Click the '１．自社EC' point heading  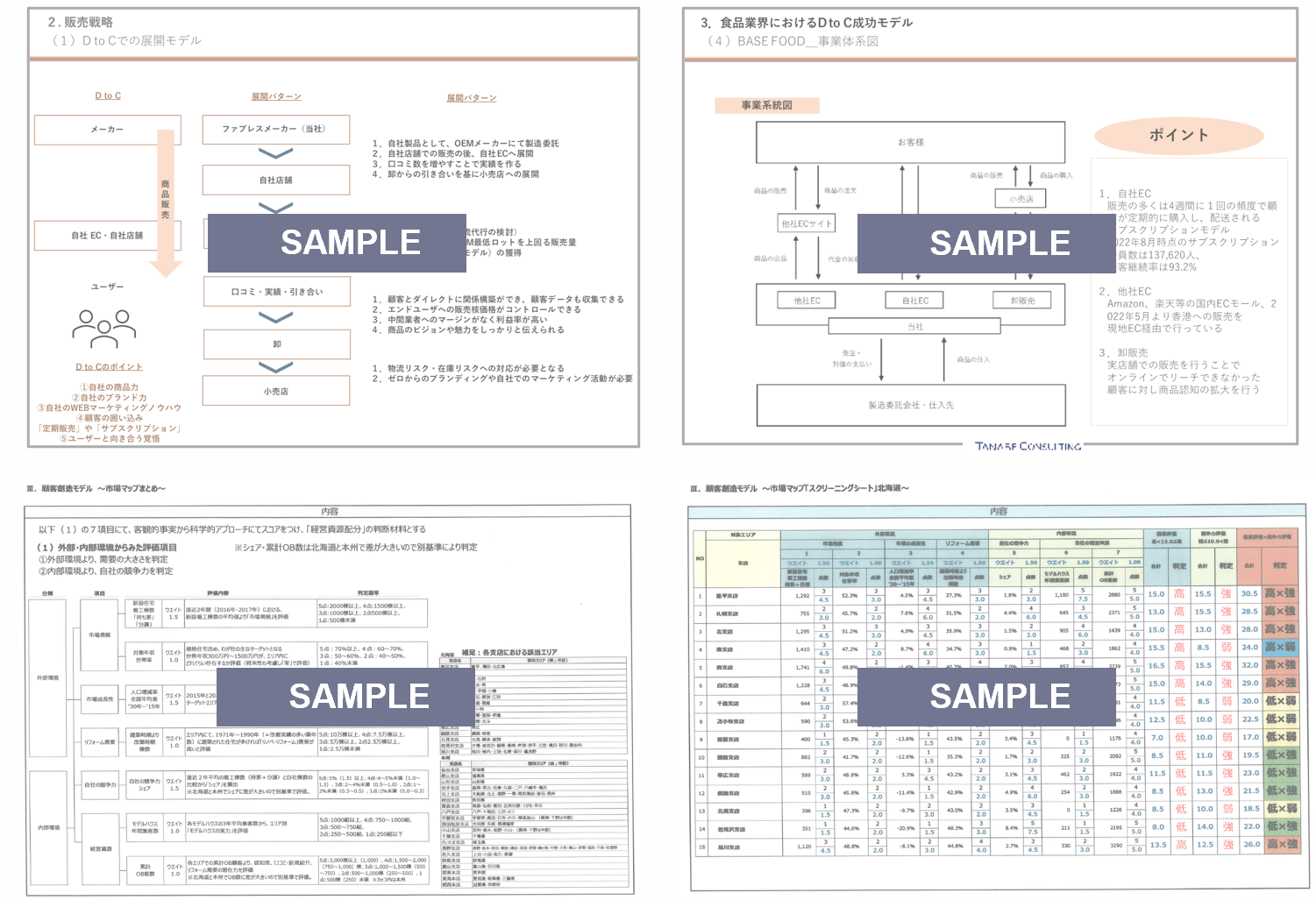(x=1126, y=194)
